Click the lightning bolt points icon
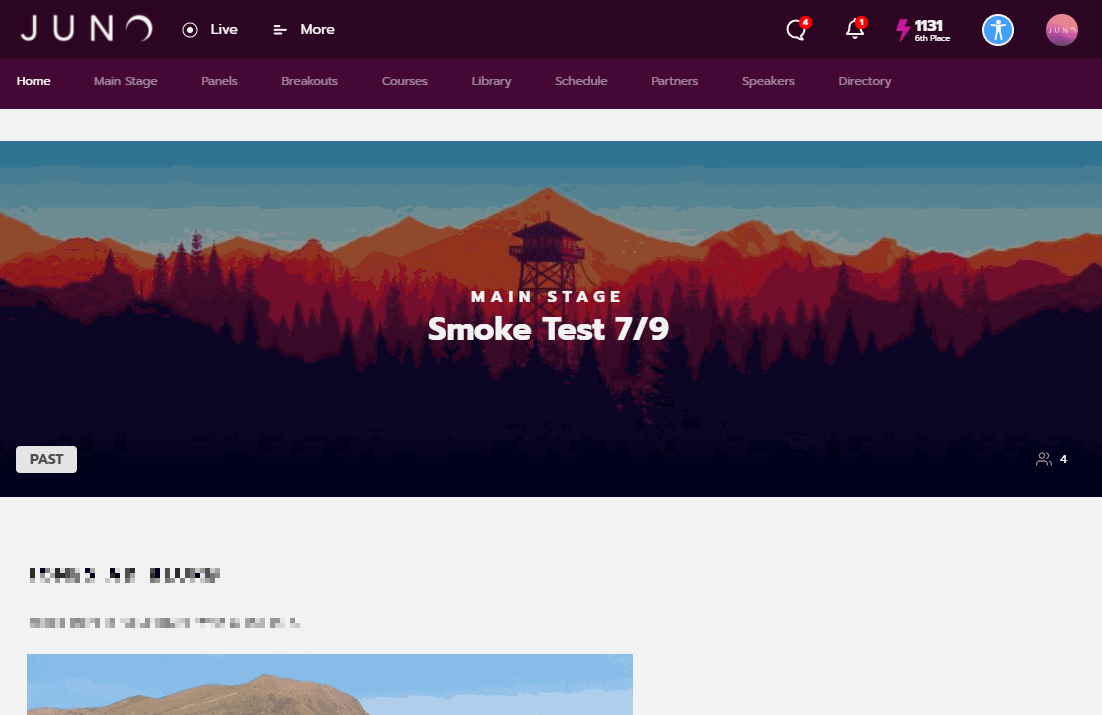Viewport: 1102px width, 715px height. coord(903,30)
